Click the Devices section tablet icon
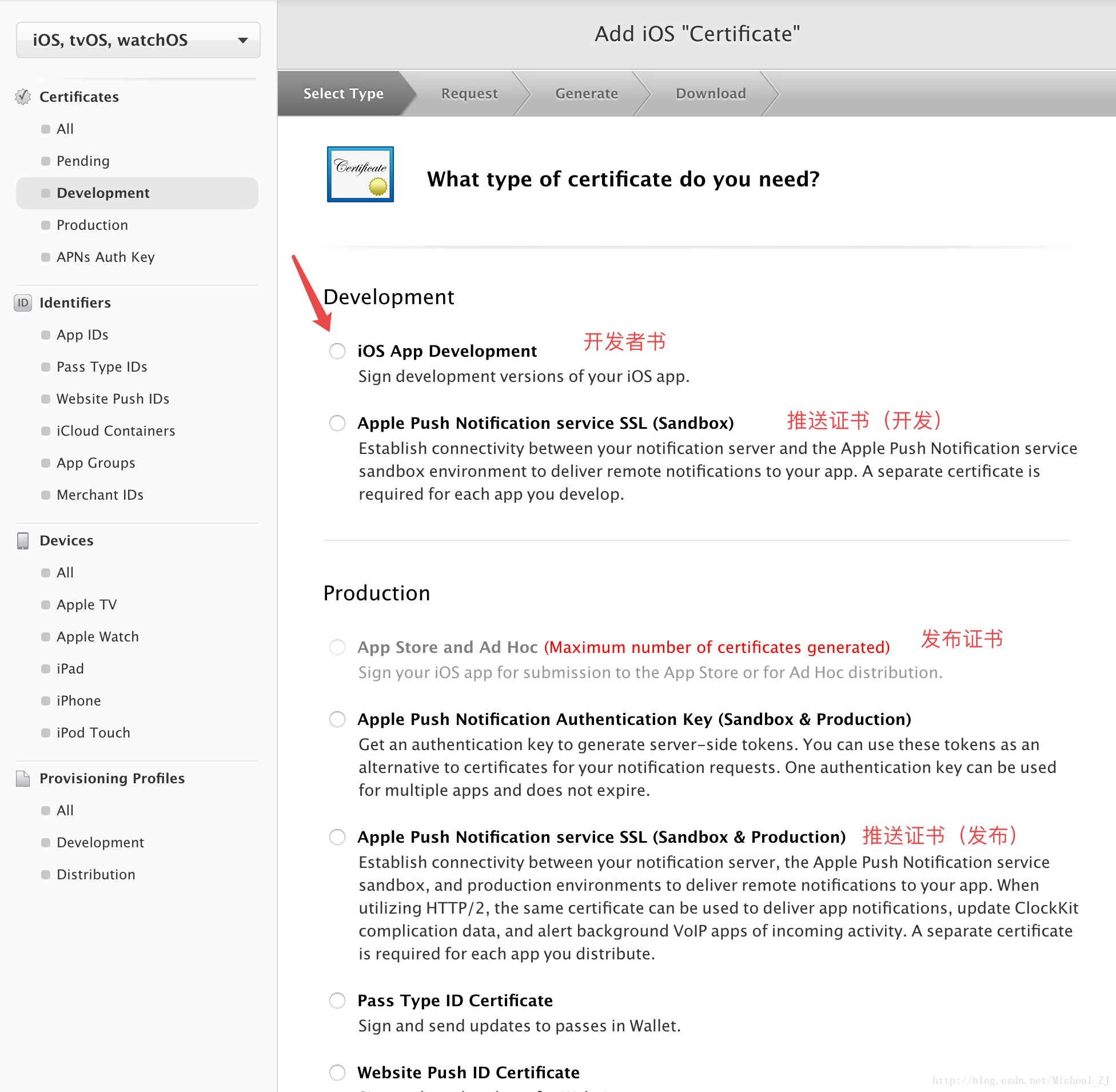The image size is (1116, 1092). pyautogui.click(x=23, y=541)
